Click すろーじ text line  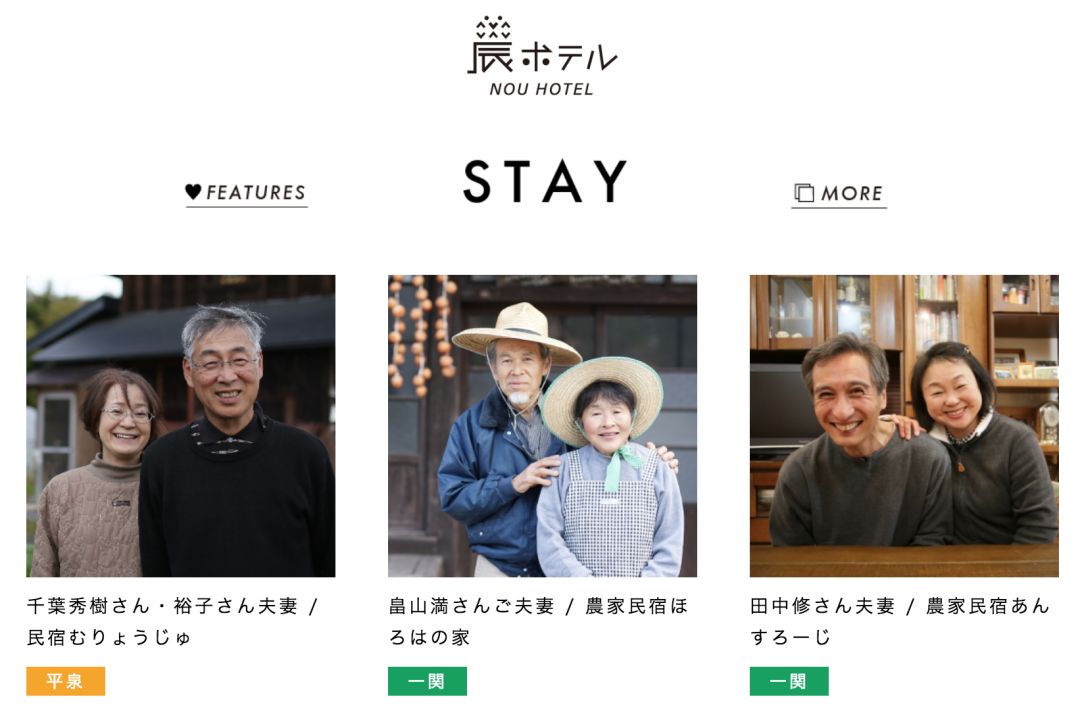click(x=790, y=638)
